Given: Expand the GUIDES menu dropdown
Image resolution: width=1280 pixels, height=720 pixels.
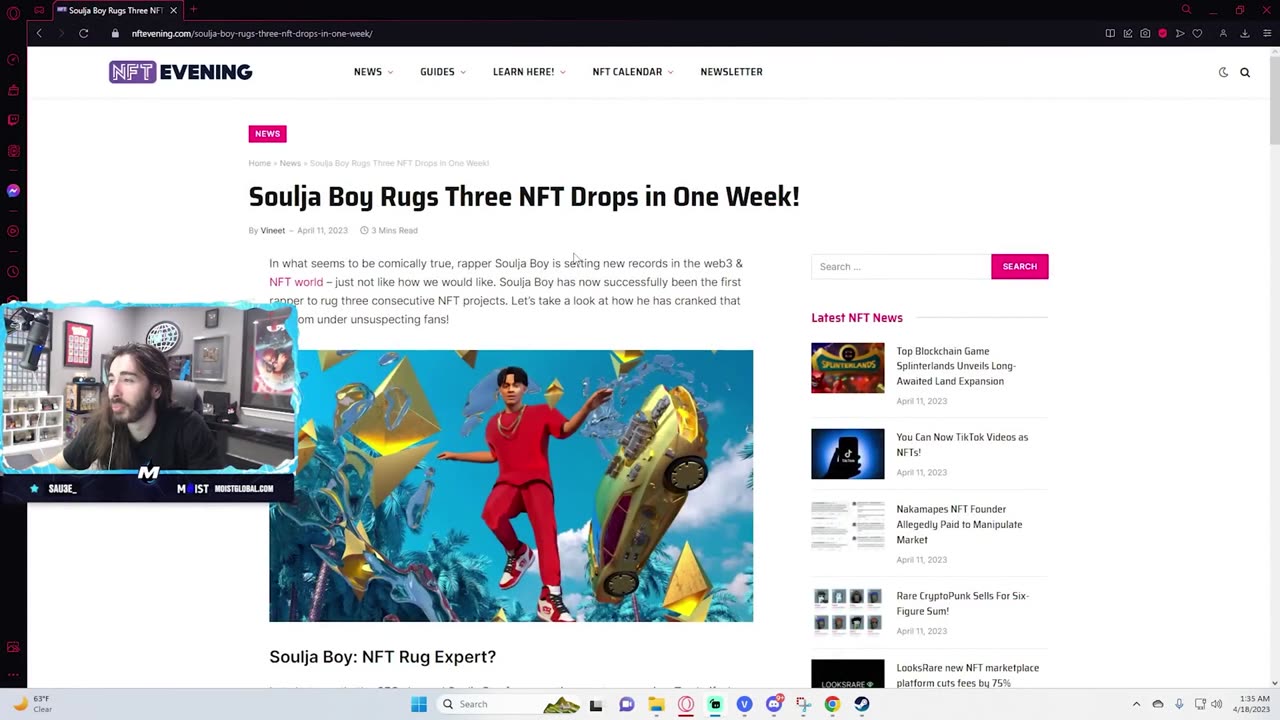Looking at the screenshot, I should click(443, 72).
